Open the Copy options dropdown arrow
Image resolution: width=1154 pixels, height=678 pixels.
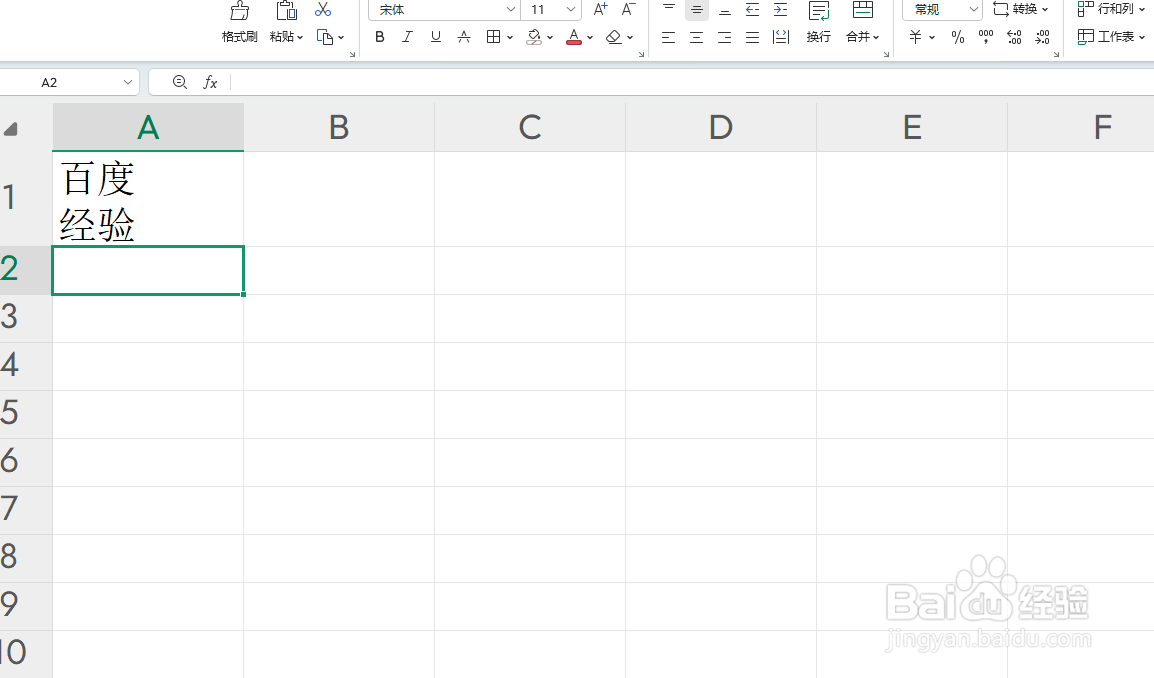[x=341, y=37]
